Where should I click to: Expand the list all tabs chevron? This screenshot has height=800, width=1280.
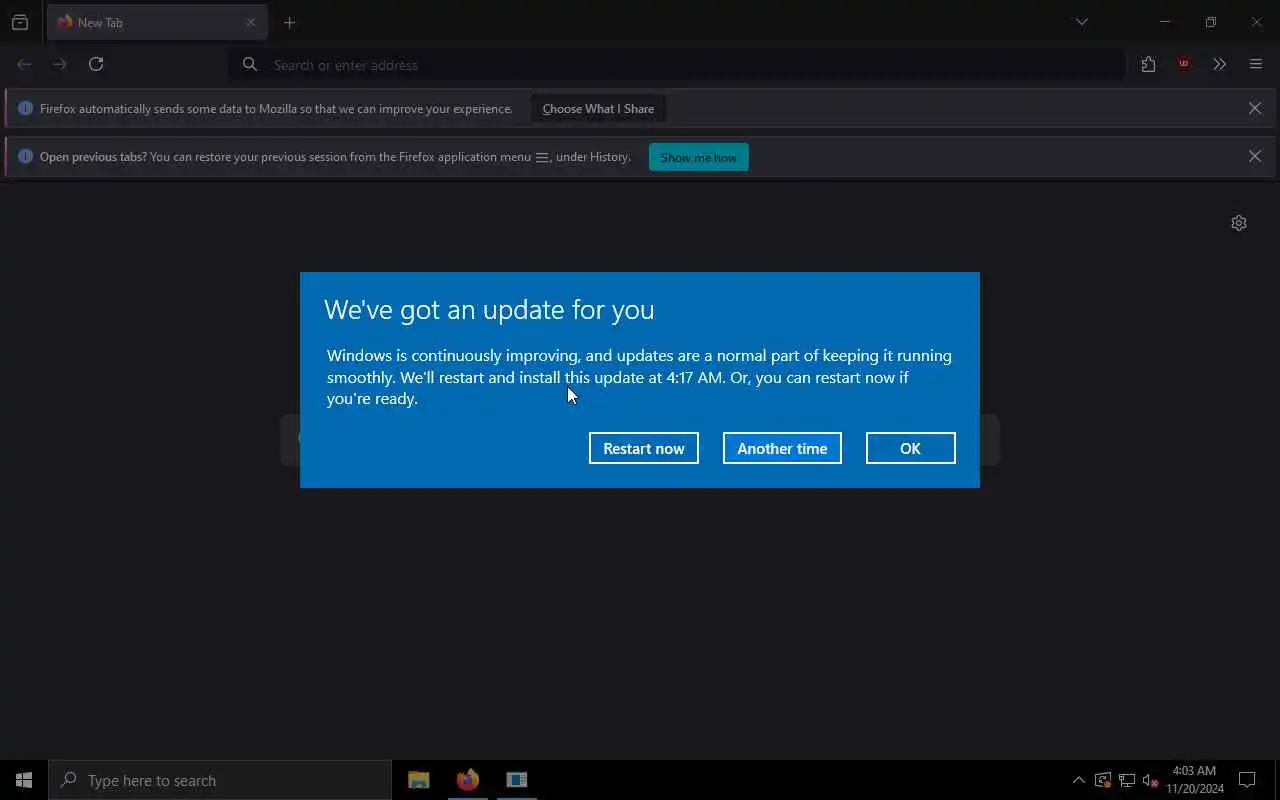pos(1081,22)
